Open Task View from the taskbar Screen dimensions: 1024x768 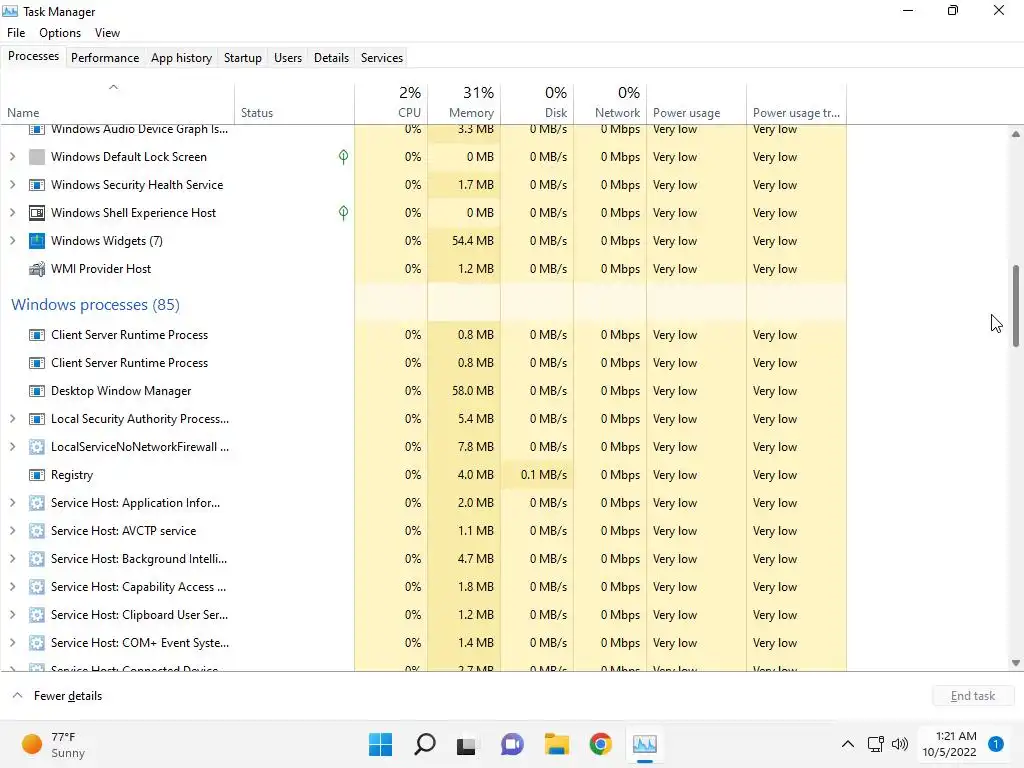[467, 744]
